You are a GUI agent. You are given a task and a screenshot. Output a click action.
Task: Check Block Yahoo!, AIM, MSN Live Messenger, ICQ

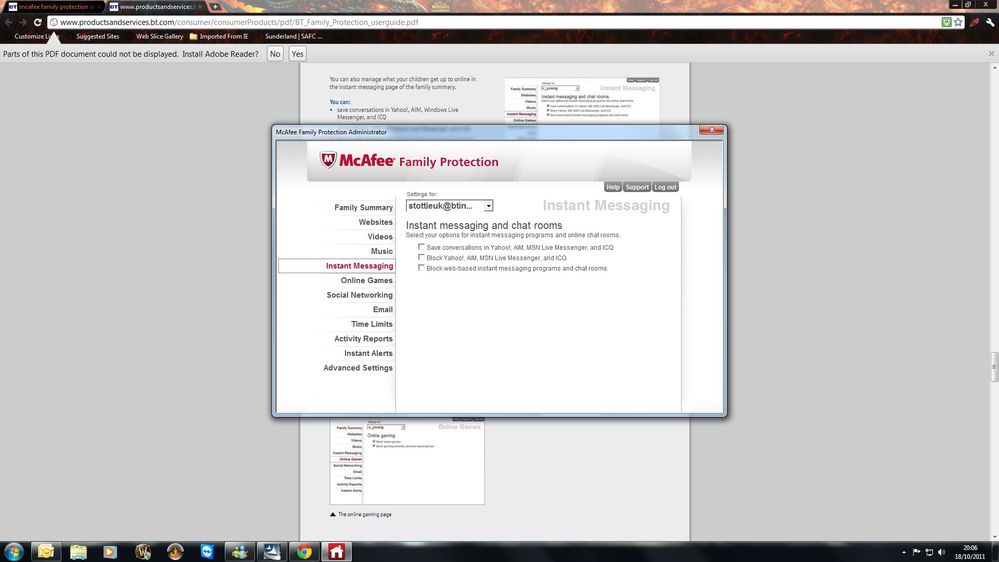[x=421, y=257]
